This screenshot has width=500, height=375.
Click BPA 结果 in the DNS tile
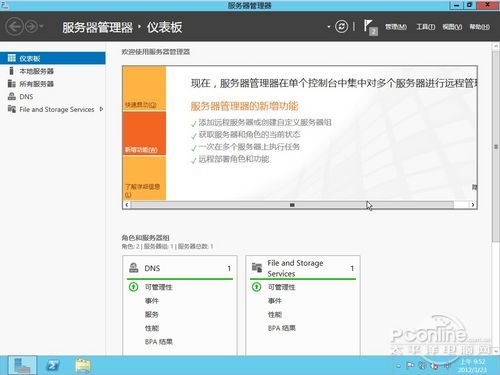159,342
